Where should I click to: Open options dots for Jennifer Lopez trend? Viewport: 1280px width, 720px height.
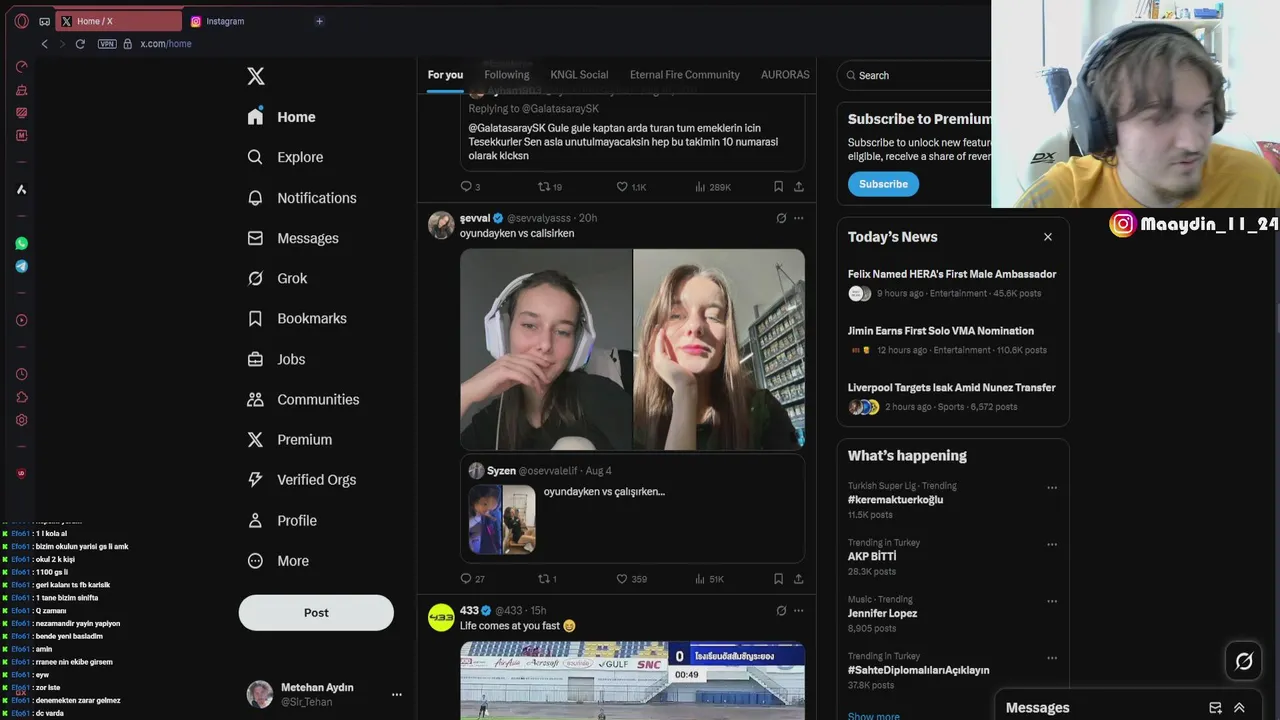(x=1052, y=601)
